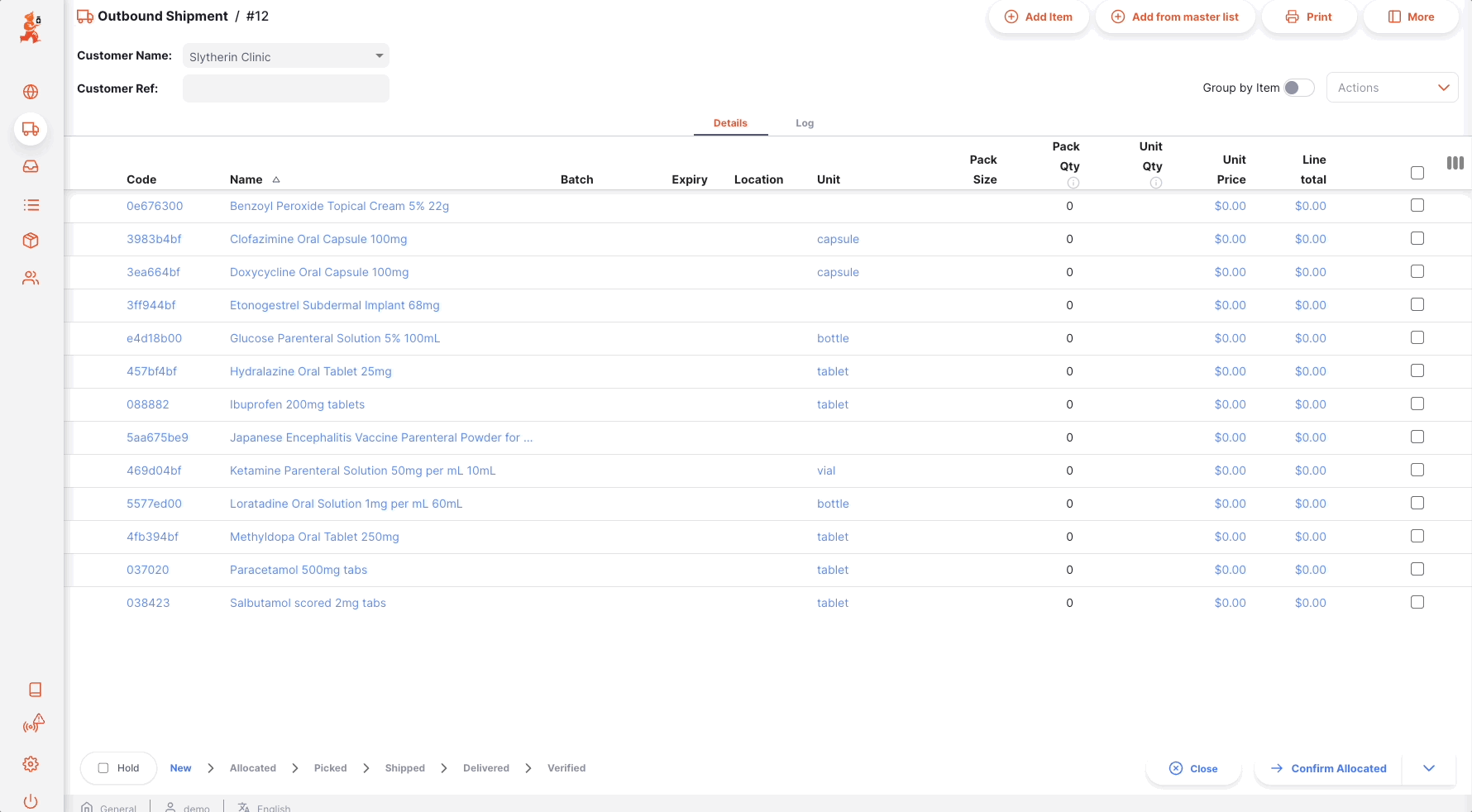
Task: Tick the select-all header checkbox
Action: pyautogui.click(x=1417, y=173)
